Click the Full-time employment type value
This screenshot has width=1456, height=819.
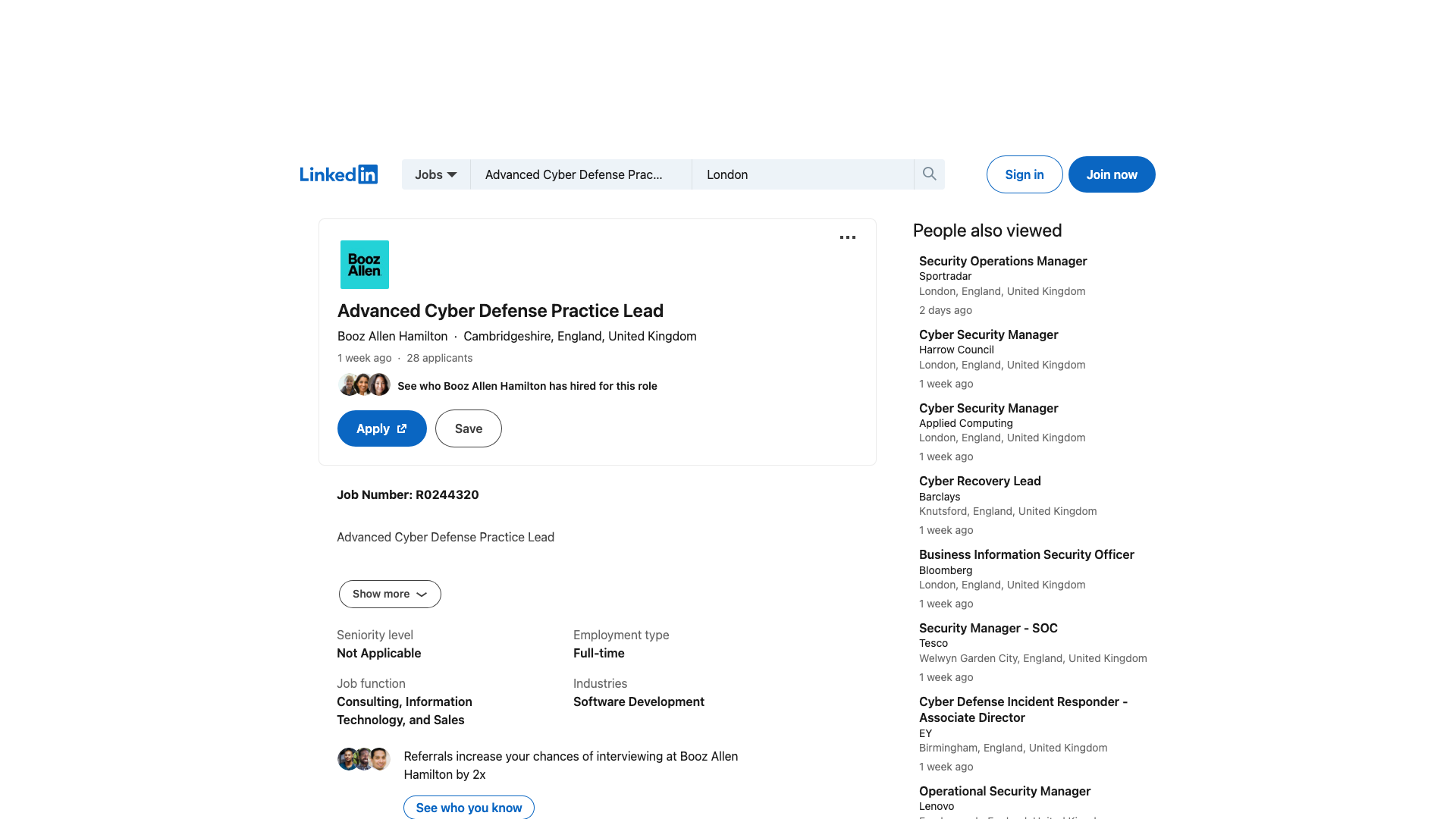[598, 653]
